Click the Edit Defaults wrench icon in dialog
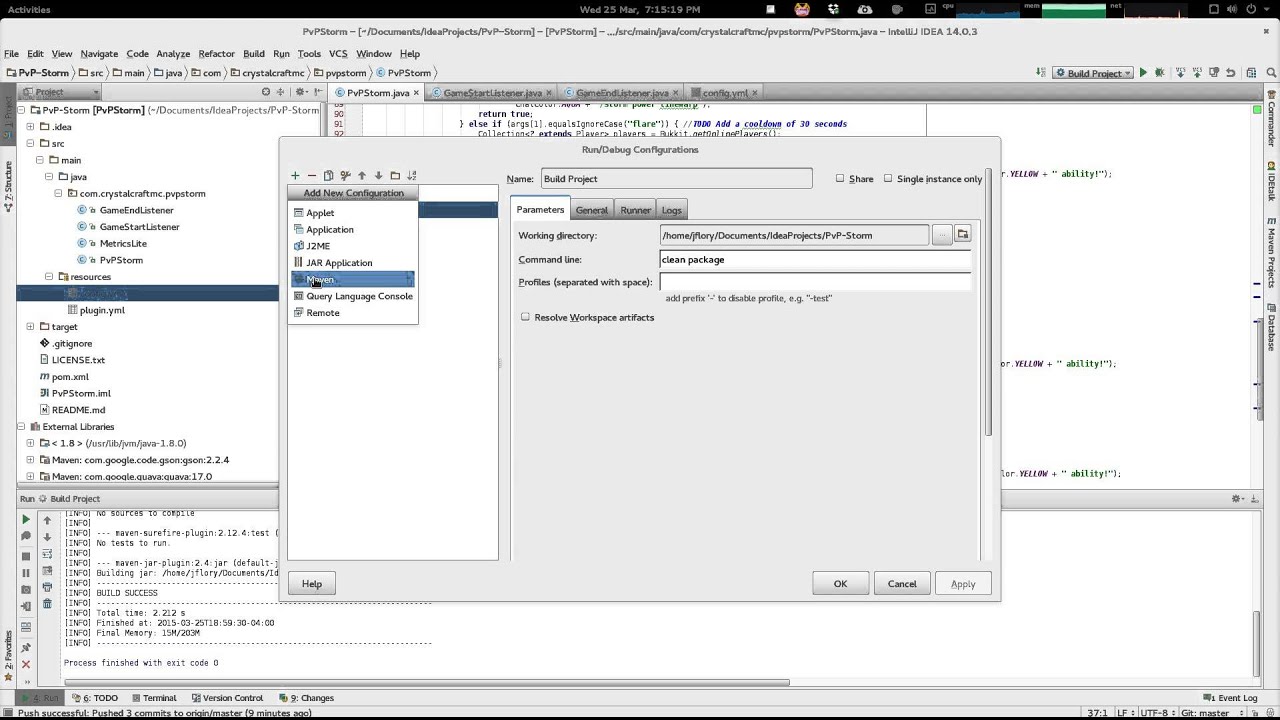This screenshot has height=720, width=1280. pos(345,176)
